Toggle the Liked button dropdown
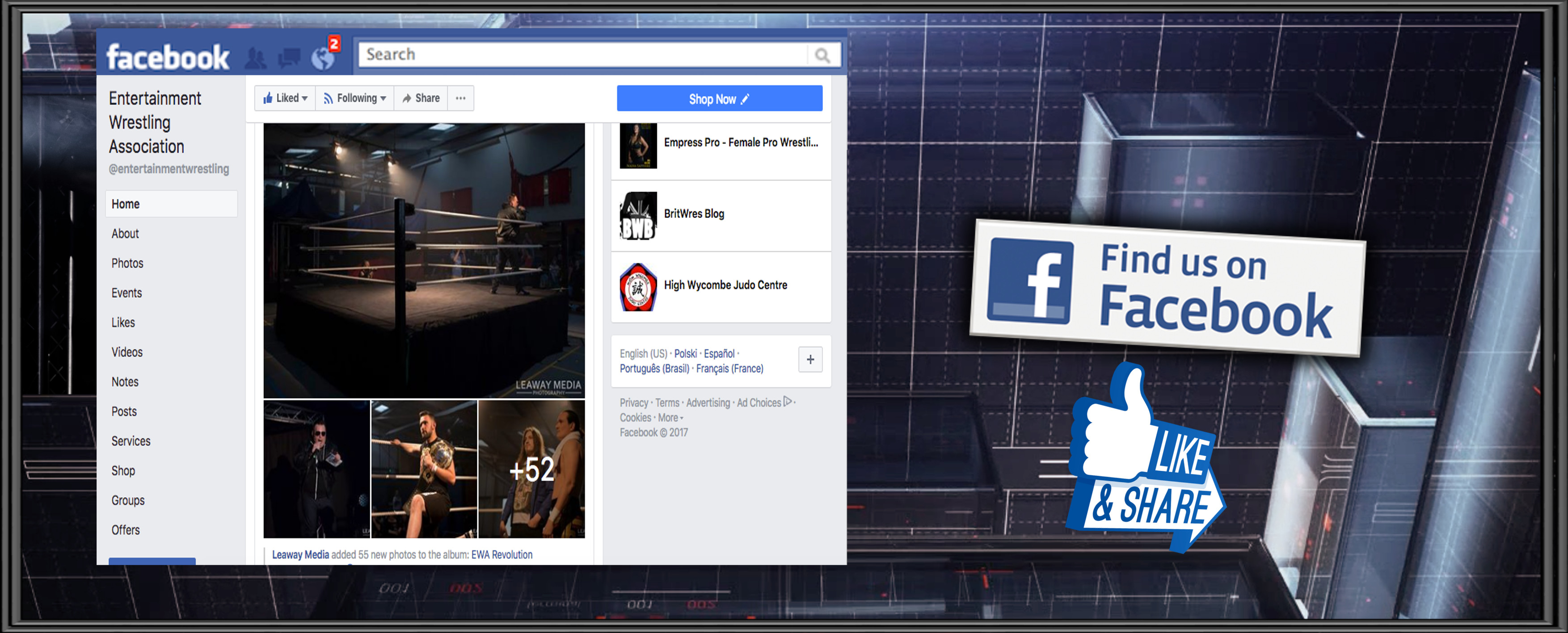This screenshot has width=1568, height=633. pyautogui.click(x=285, y=98)
